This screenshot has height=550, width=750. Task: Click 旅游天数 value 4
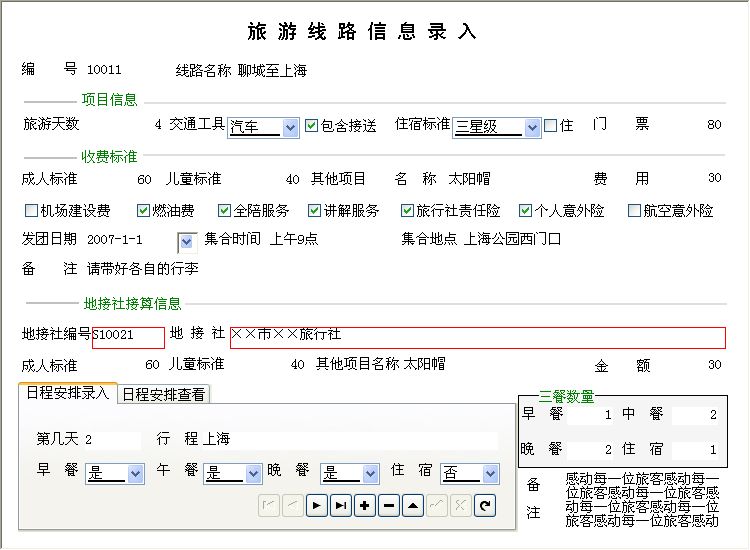pyautogui.click(x=158, y=125)
